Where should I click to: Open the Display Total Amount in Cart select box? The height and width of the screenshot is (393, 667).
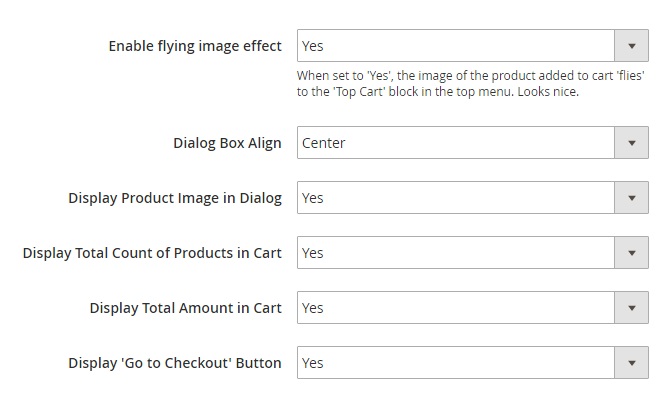pyautogui.click(x=473, y=308)
